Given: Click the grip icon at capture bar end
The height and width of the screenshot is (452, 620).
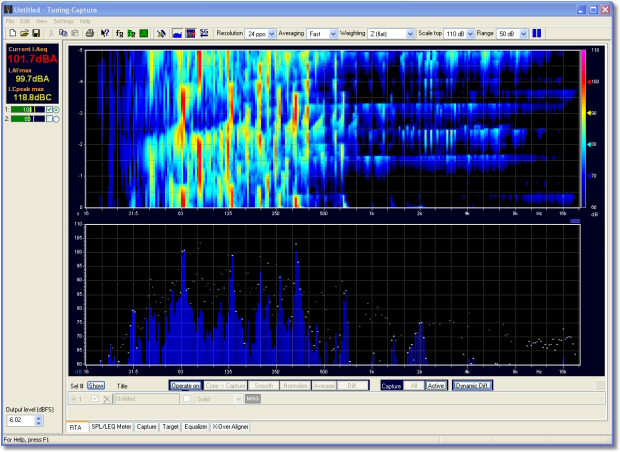Looking at the screenshot, I should 600,385.
